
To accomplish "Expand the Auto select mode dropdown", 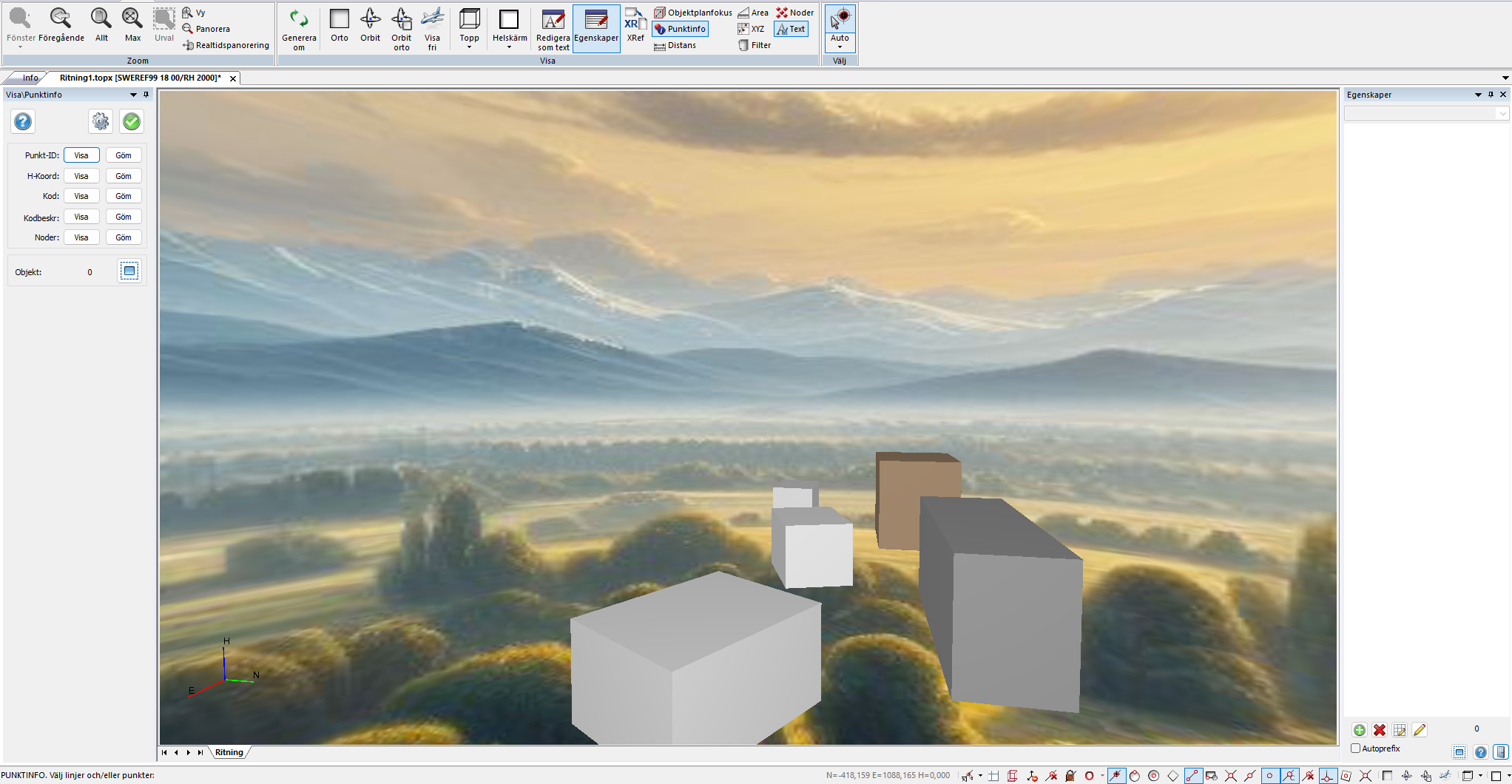I will click(840, 47).
